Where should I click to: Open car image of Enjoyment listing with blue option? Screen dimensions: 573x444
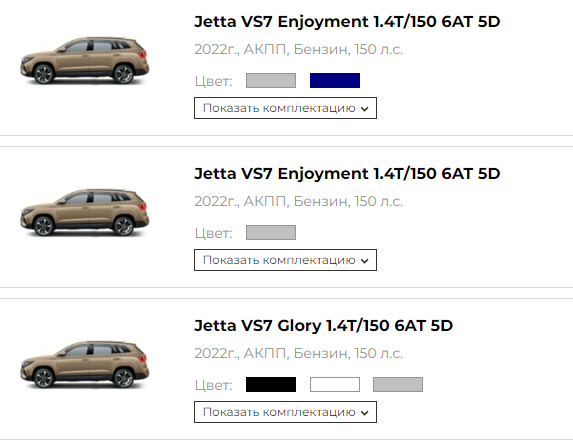click(x=85, y=61)
